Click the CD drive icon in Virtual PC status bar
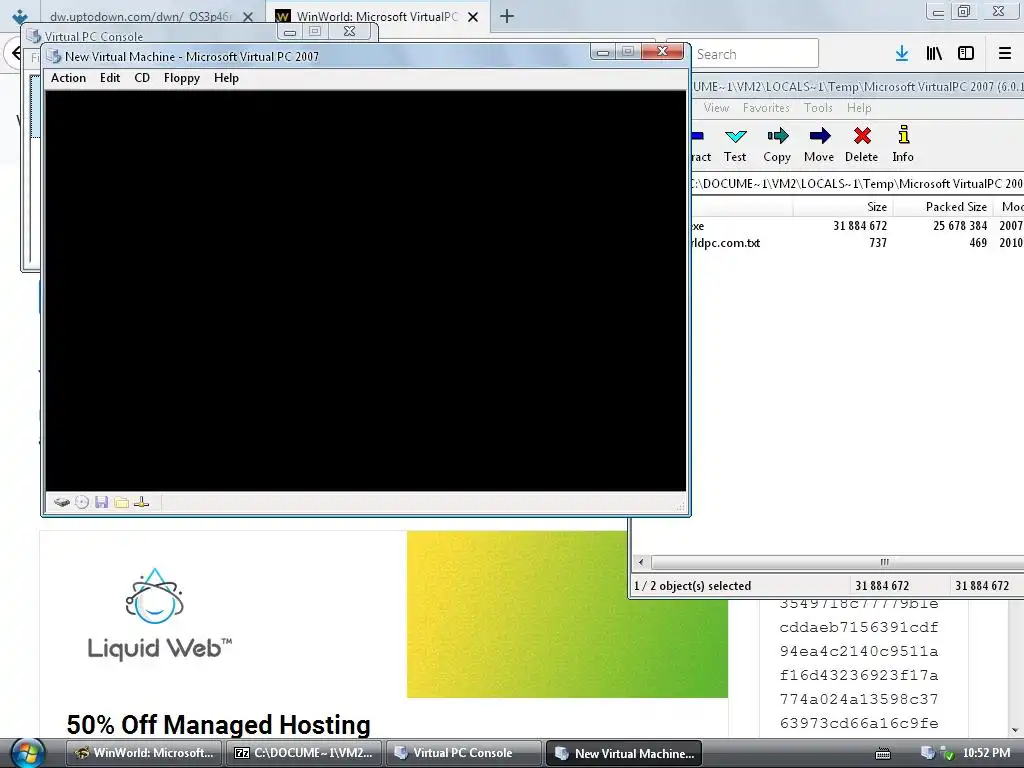The height and width of the screenshot is (768, 1024). click(x=82, y=502)
